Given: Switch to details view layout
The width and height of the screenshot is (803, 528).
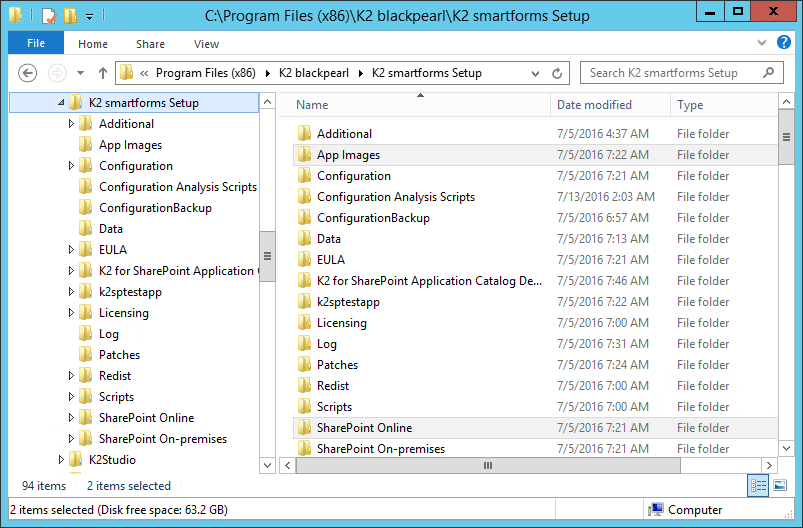Looking at the screenshot, I should click(x=758, y=485).
